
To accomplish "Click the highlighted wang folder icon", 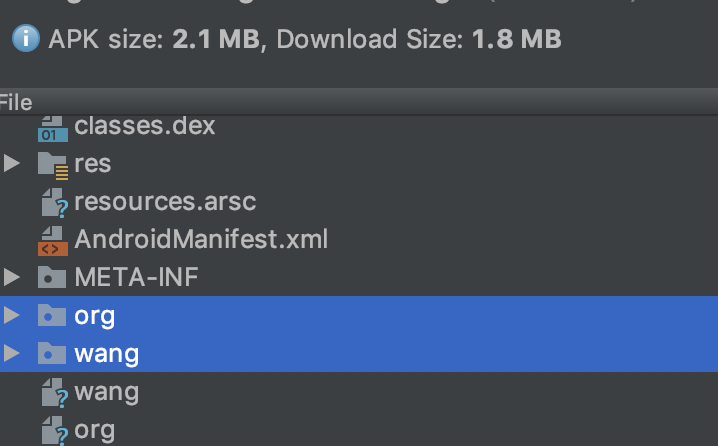I will (52, 353).
